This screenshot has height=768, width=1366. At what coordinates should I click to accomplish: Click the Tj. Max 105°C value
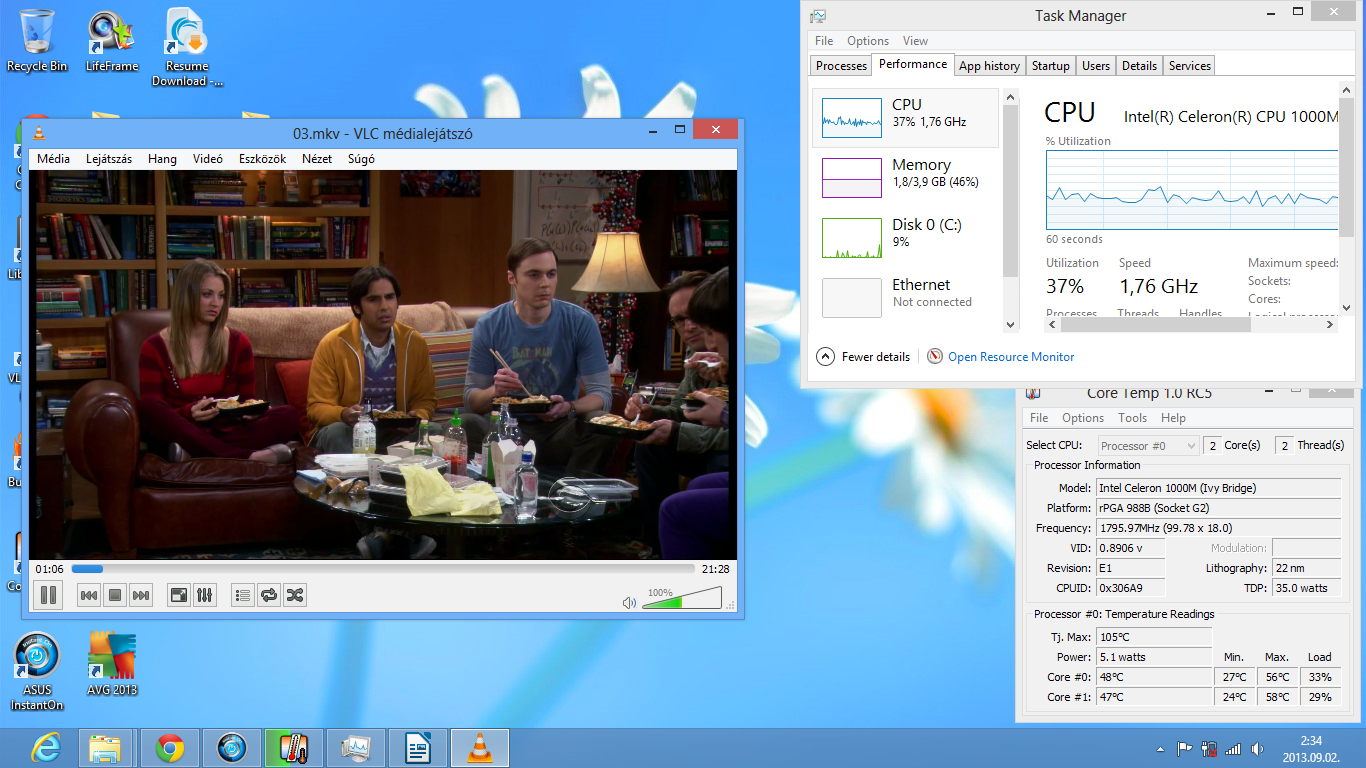(x=1154, y=637)
